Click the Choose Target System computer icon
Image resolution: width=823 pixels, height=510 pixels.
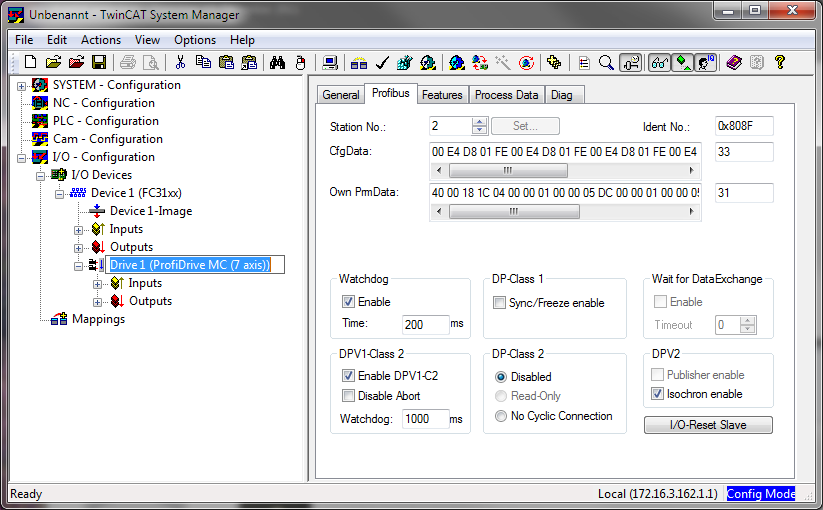coord(330,62)
